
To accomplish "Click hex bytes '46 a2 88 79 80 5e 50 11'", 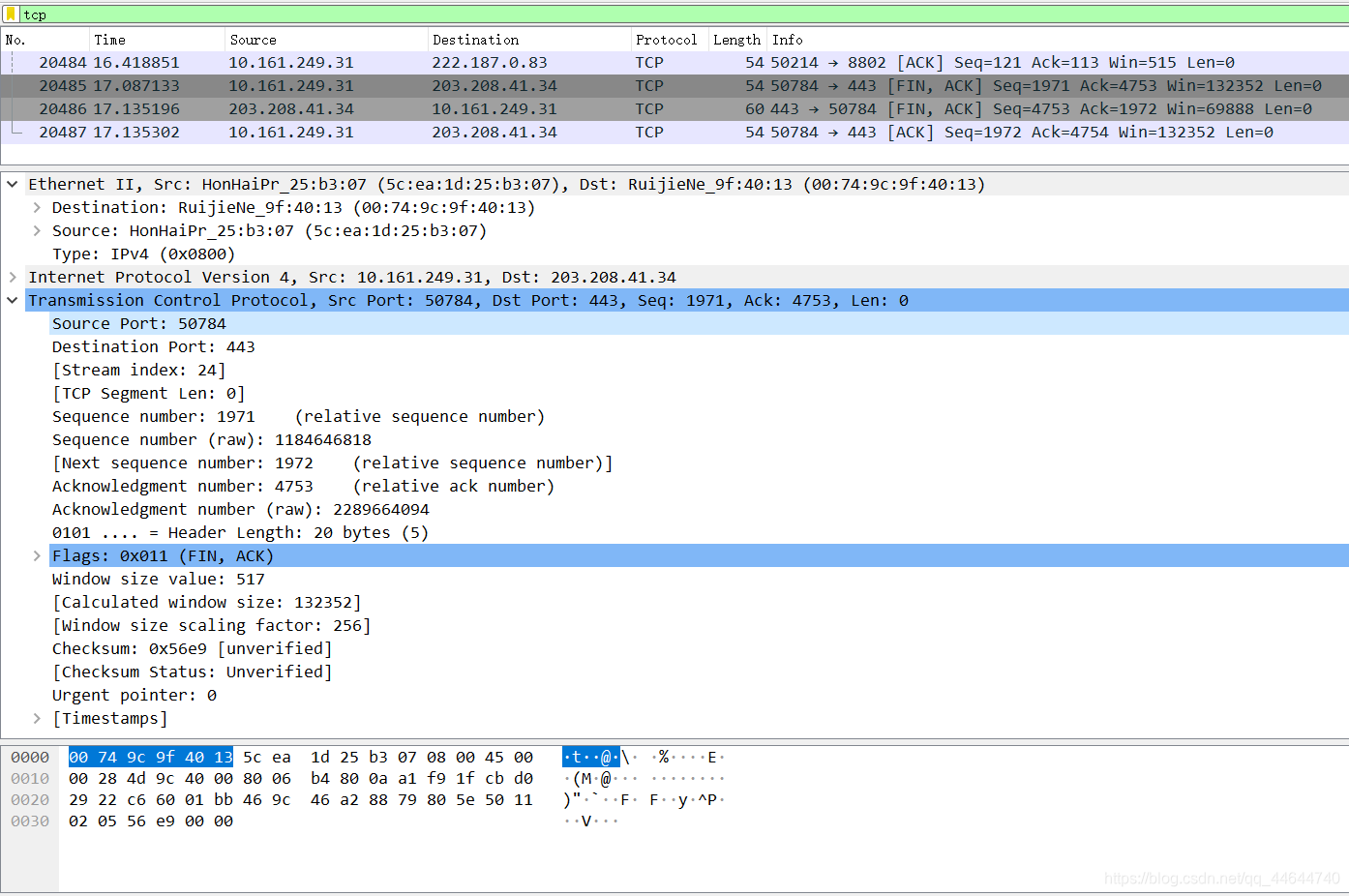I will [422, 799].
